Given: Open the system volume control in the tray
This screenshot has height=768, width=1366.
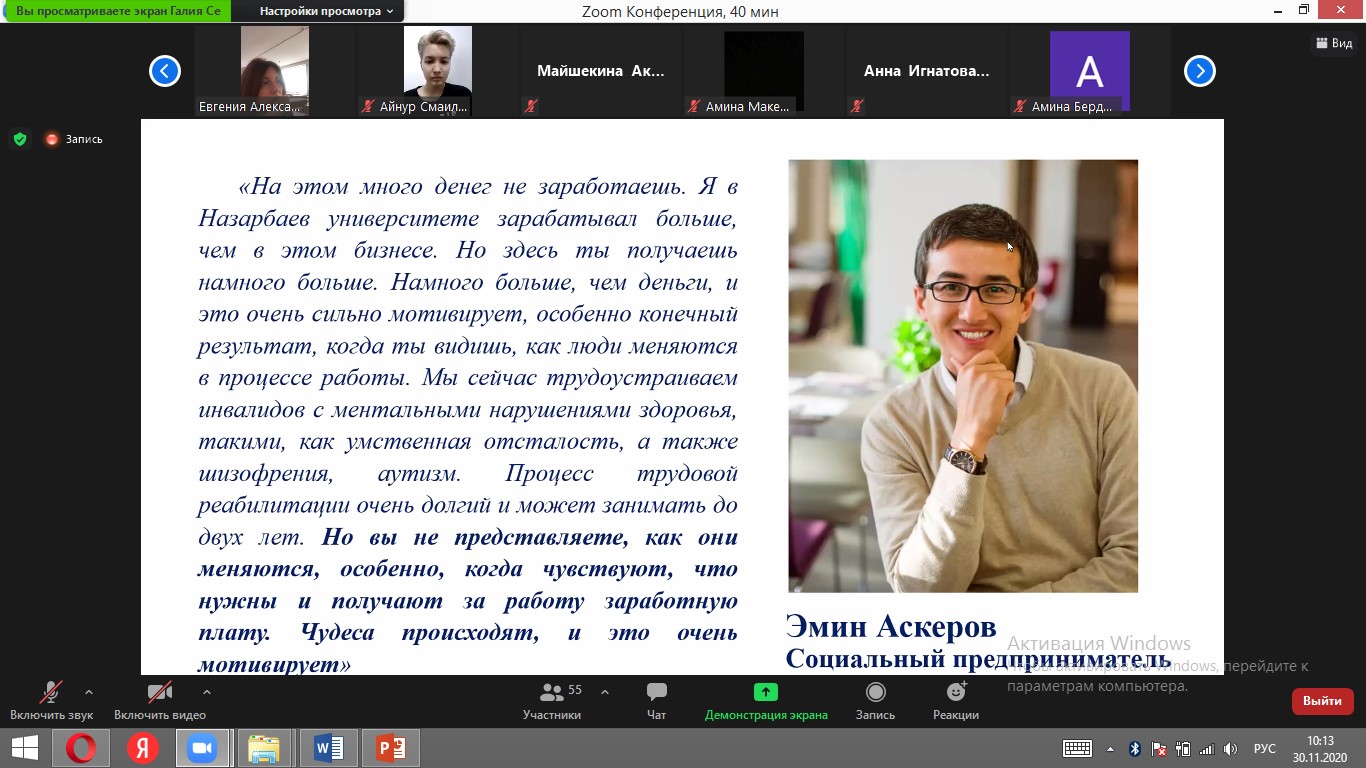Looking at the screenshot, I should (1230, 748).
